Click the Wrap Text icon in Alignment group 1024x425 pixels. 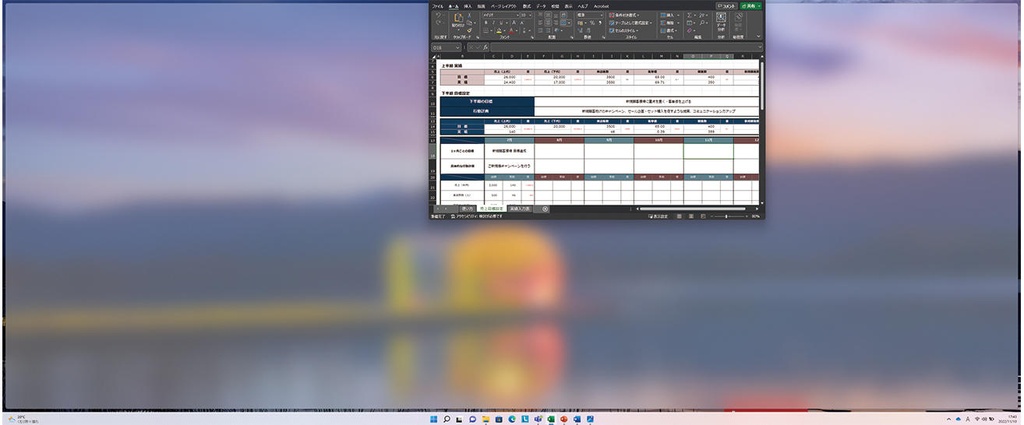pos(564,15)
